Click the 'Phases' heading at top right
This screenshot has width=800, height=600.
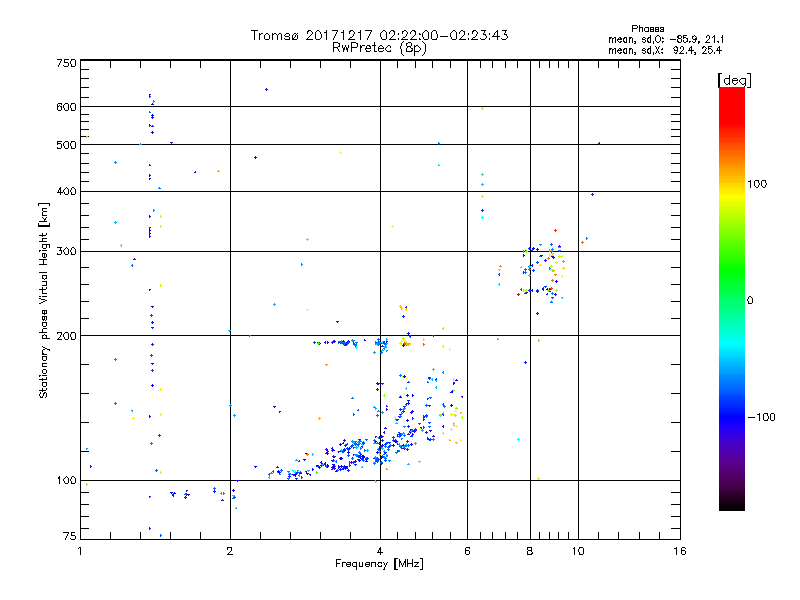(x=647, y=29)
